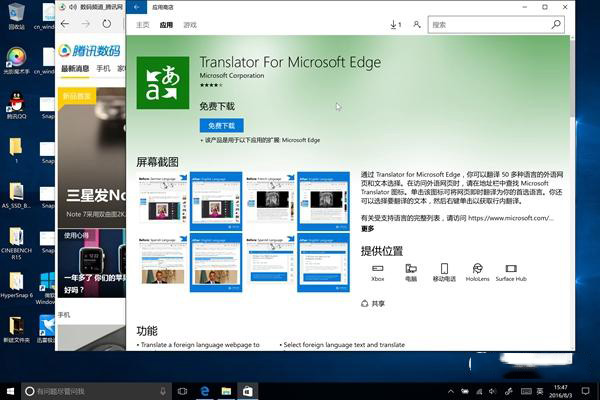Open the HyperSnap 6 desktop icon
Image resolution: width=600 pixels, height=400 pixels.
(16, 285)
